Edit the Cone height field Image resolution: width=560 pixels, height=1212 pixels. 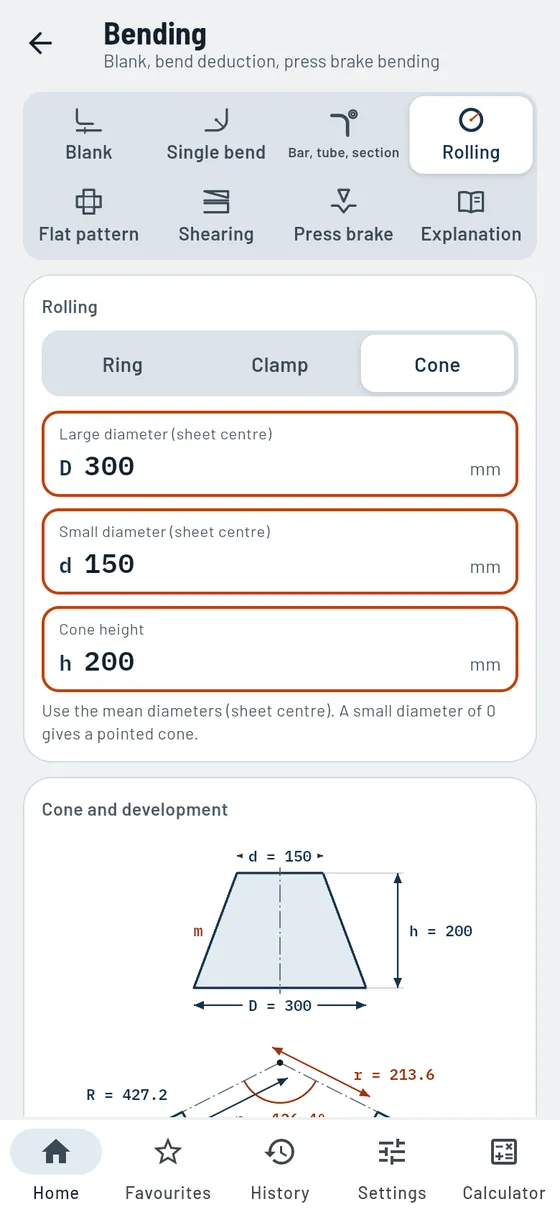(280, 649)
